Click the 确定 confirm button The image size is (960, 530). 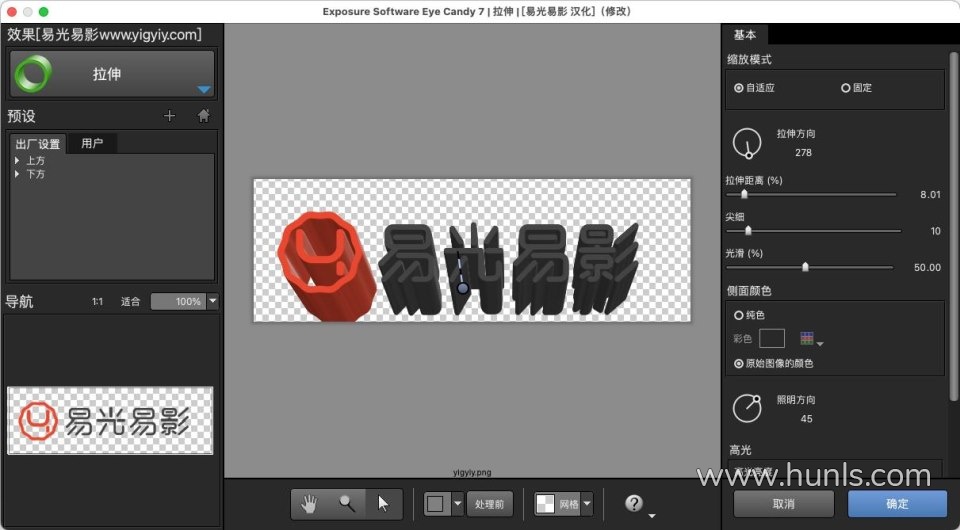point(897,503)
